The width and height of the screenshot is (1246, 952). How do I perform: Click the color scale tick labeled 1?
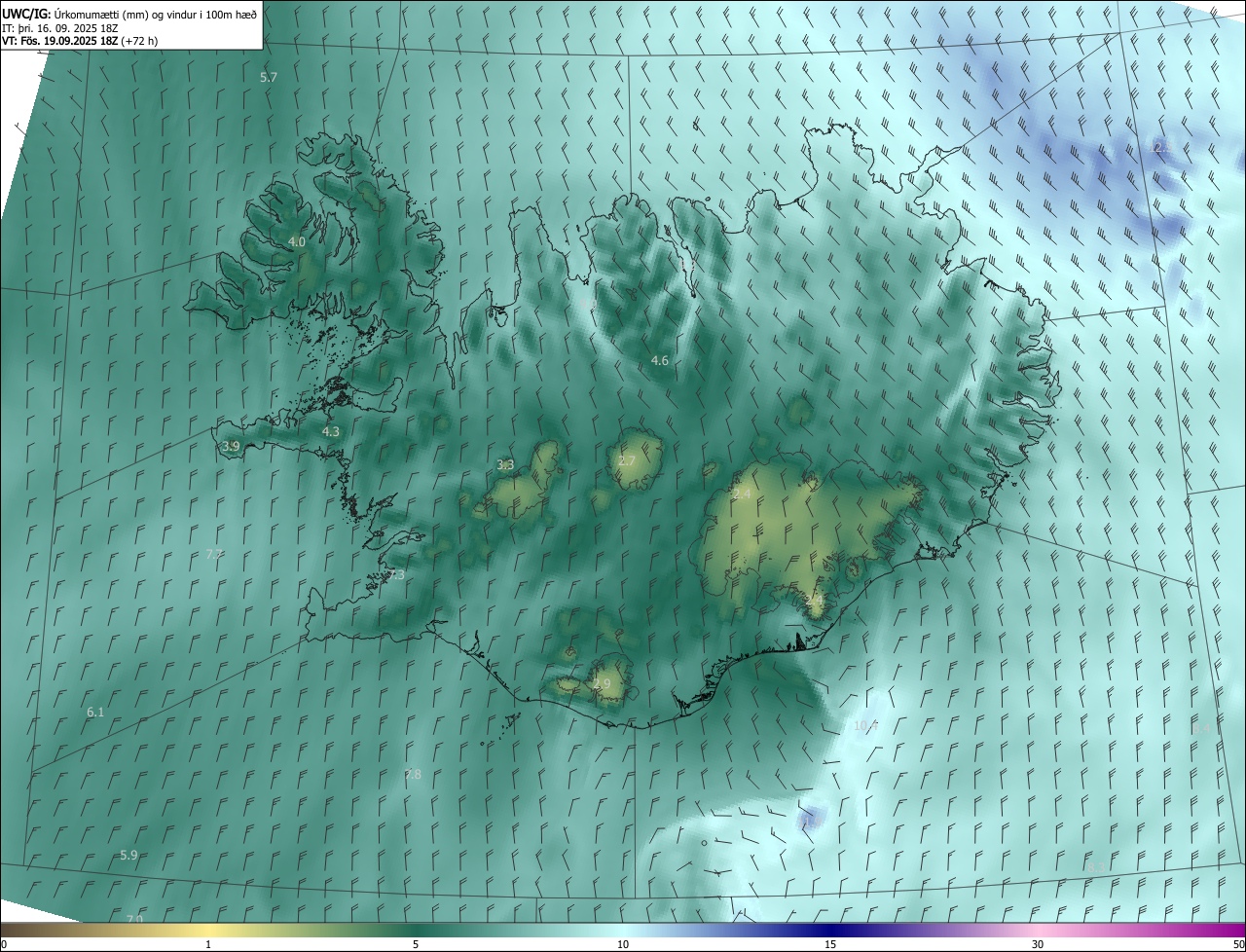click(x=208, y=944)
